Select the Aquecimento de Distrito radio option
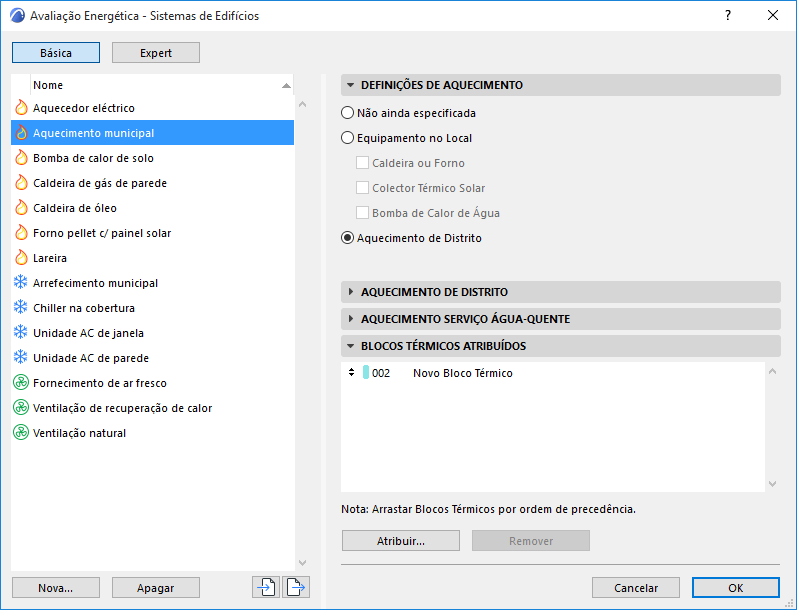The height and width of the screenshot is (610, 797). tap(347, 238)
